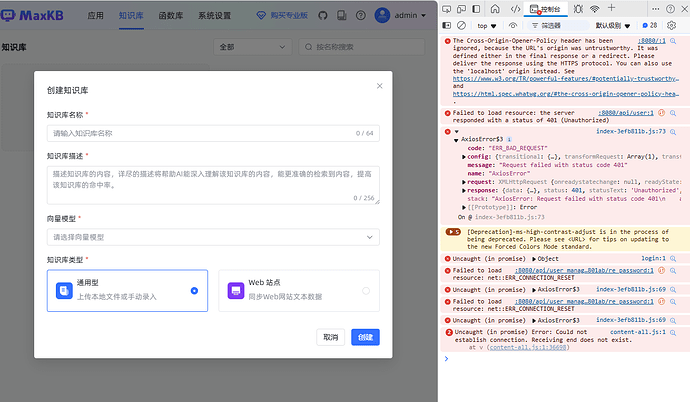Screen dimensions: 690x402
Task: Open the html.spec.whatwg.org link
Action: coord(565,94)
